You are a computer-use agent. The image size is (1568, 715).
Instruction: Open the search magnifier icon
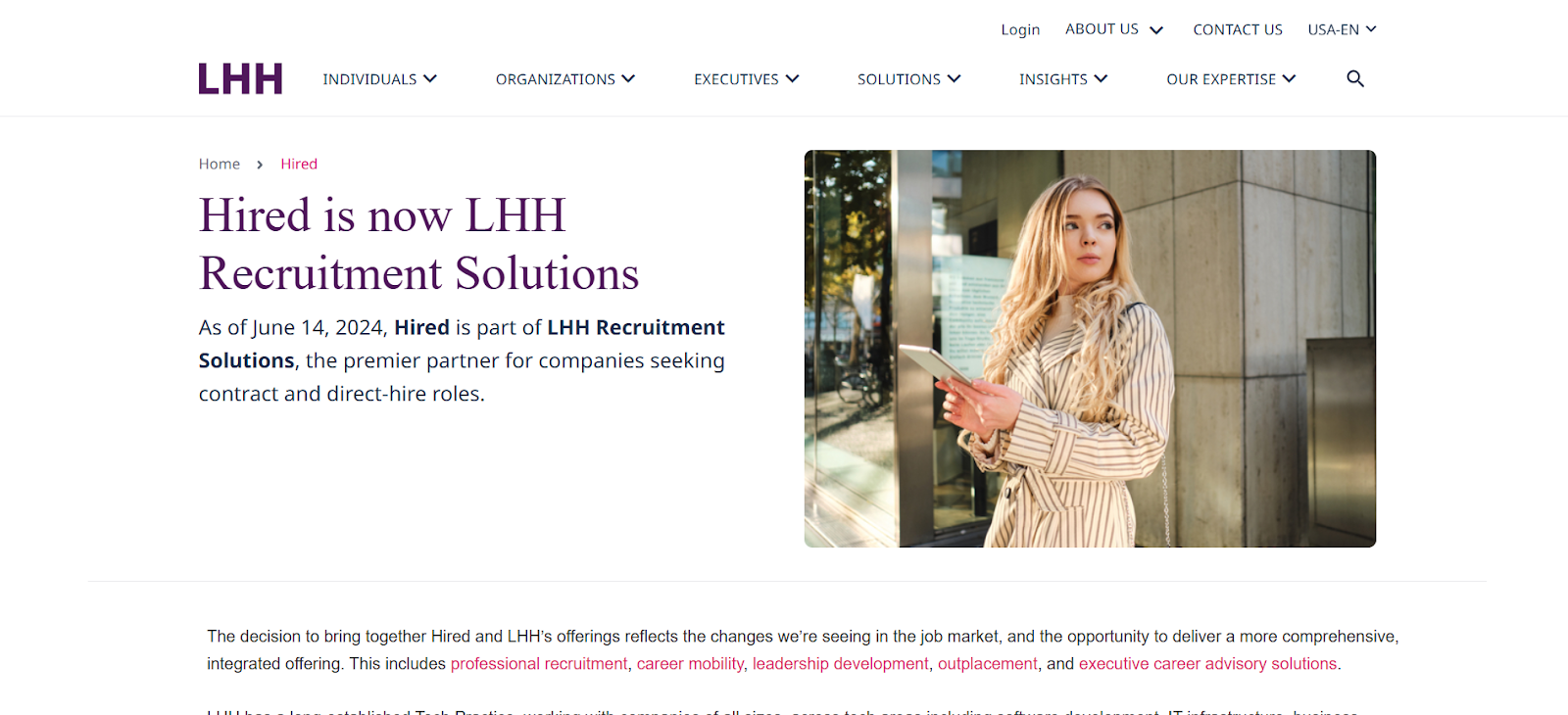[x=1355, y=78]
